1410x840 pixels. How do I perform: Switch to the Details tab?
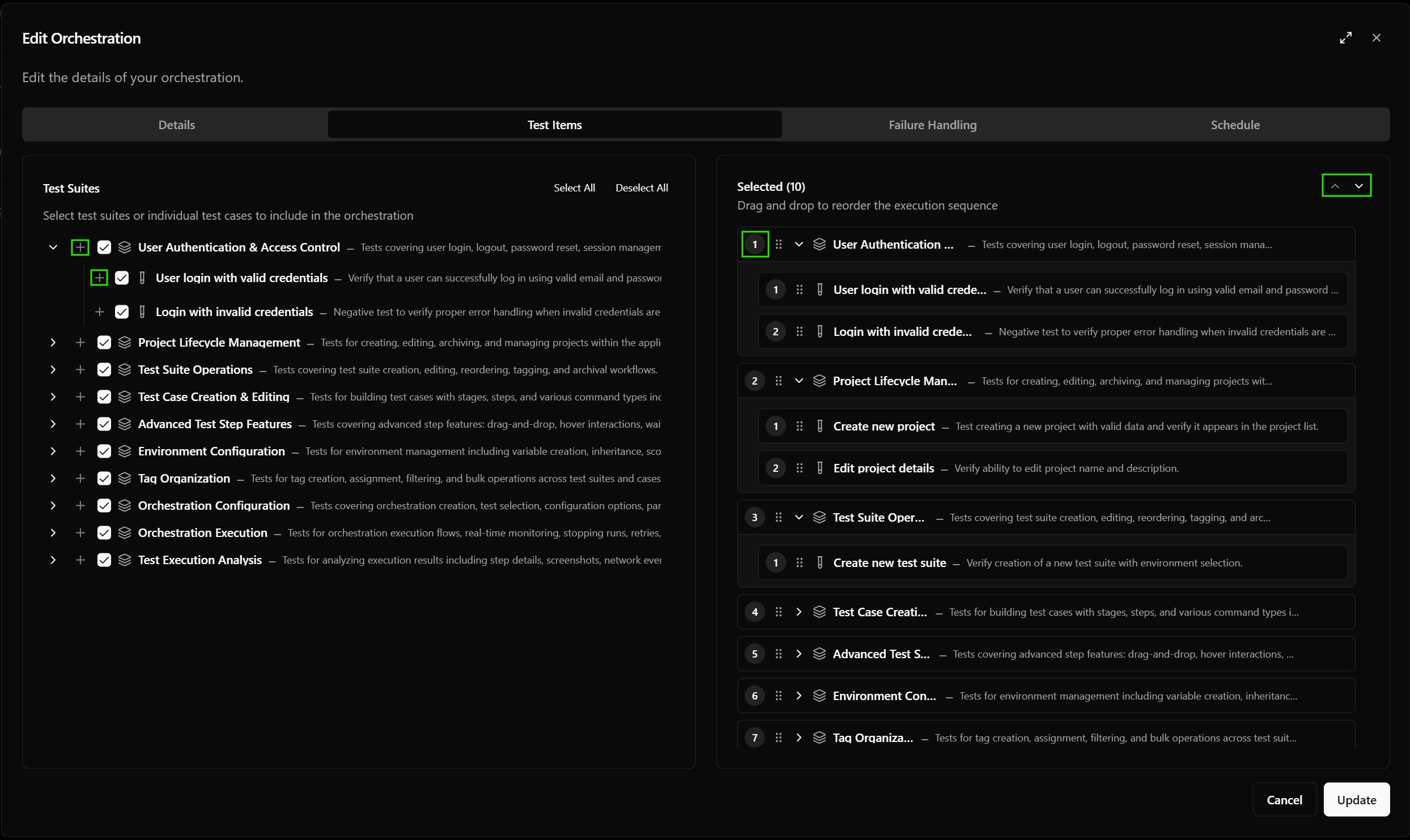pos(176,125)
